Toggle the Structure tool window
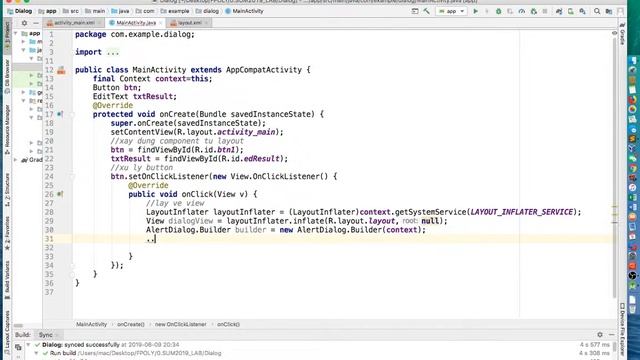 coord(7,189)
